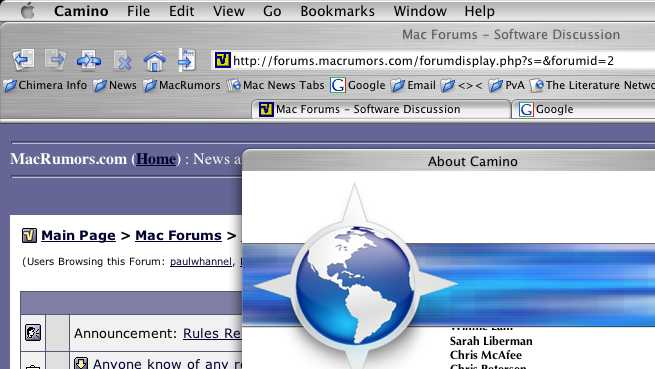This screenshot has width=655, height=369.
Task: Open Chimera Info bookmark folder
Action: pos(46,85)
